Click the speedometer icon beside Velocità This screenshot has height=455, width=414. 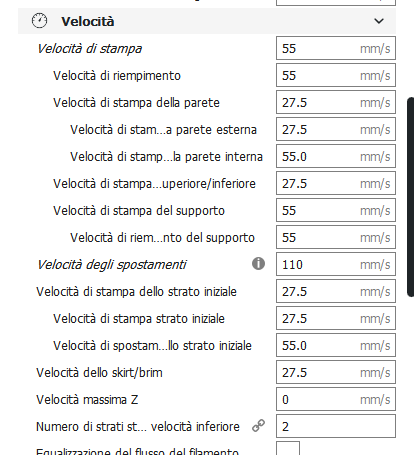tap(39, 21)
